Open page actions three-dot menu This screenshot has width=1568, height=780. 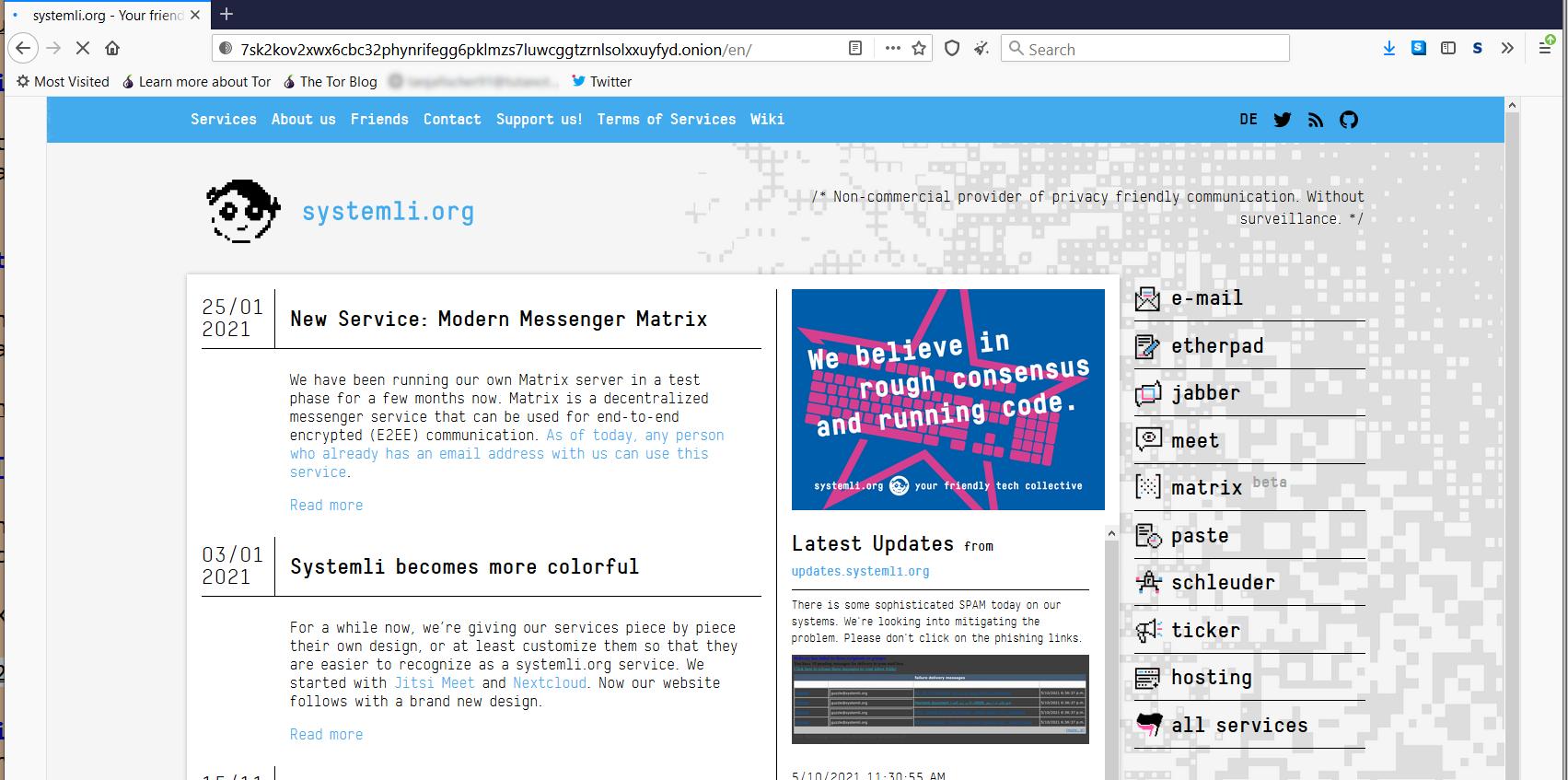[892, 48]
